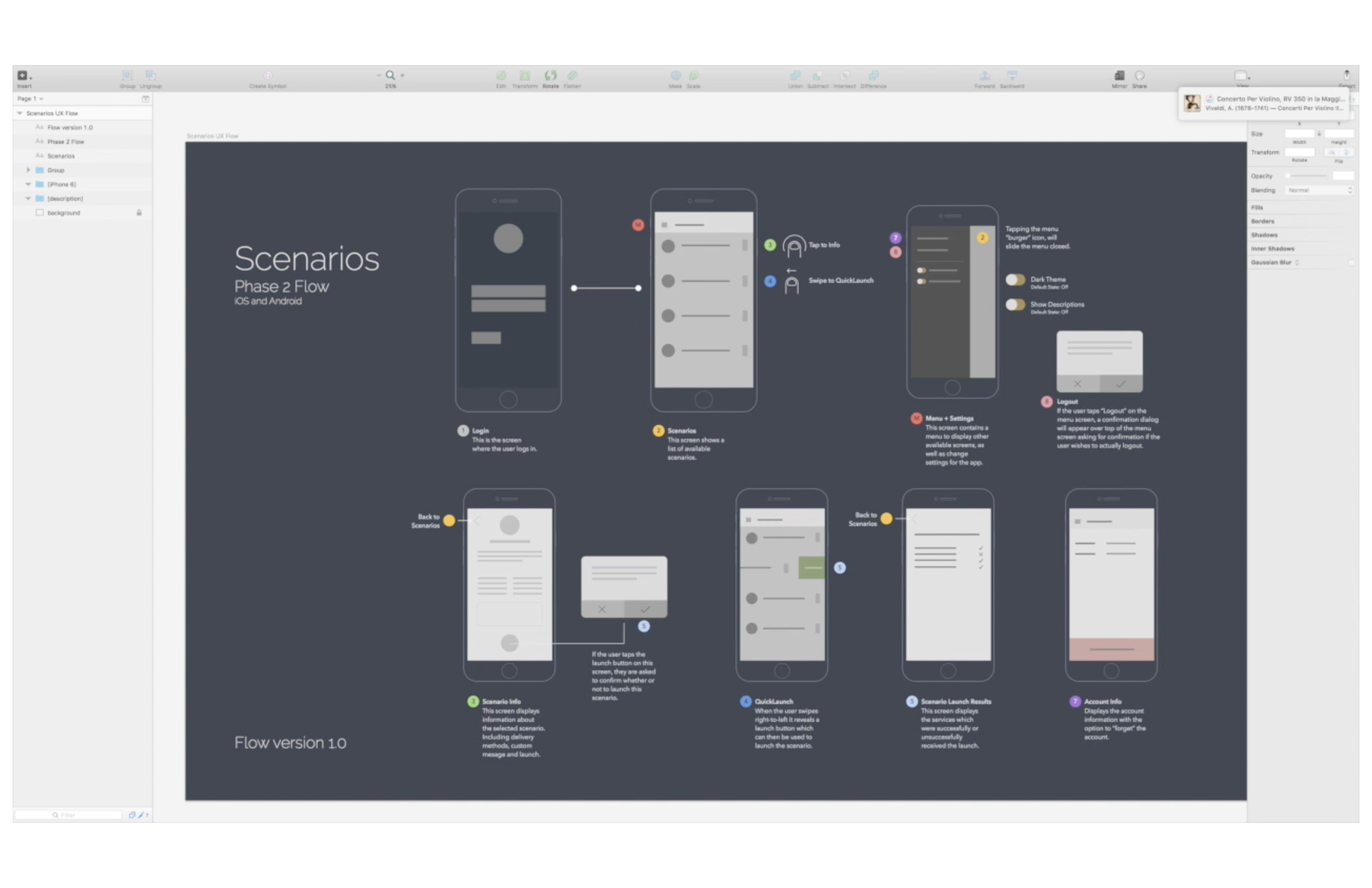Viewport: 1372px width, 888px height.
Task: Collapse the [iPhone 6] group
Action: pyautogui.click(x=28, y=185)
